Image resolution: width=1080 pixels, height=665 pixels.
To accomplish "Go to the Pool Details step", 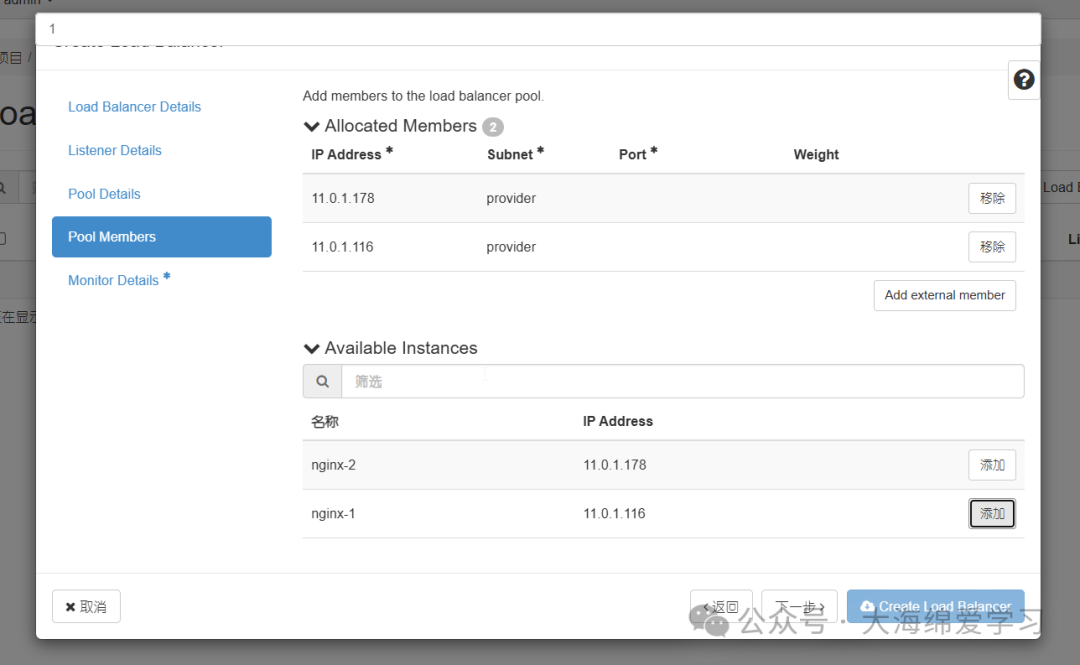I will (104, 194).
